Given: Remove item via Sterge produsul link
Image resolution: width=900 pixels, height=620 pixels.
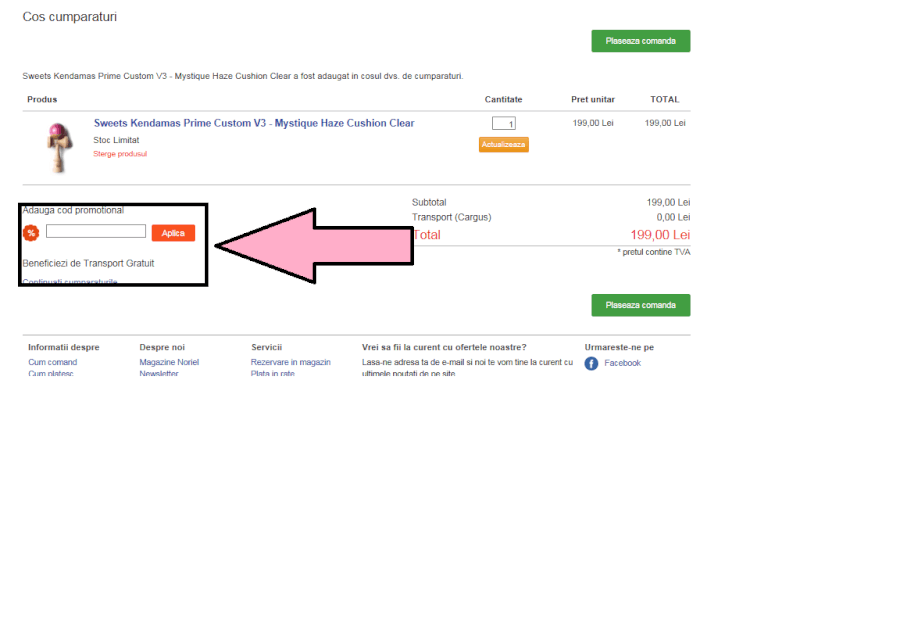Looking at the screenshot, I should pos(120,154).
